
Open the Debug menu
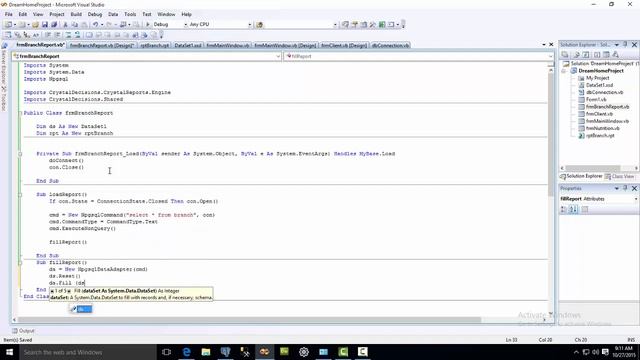click(95, 14)
